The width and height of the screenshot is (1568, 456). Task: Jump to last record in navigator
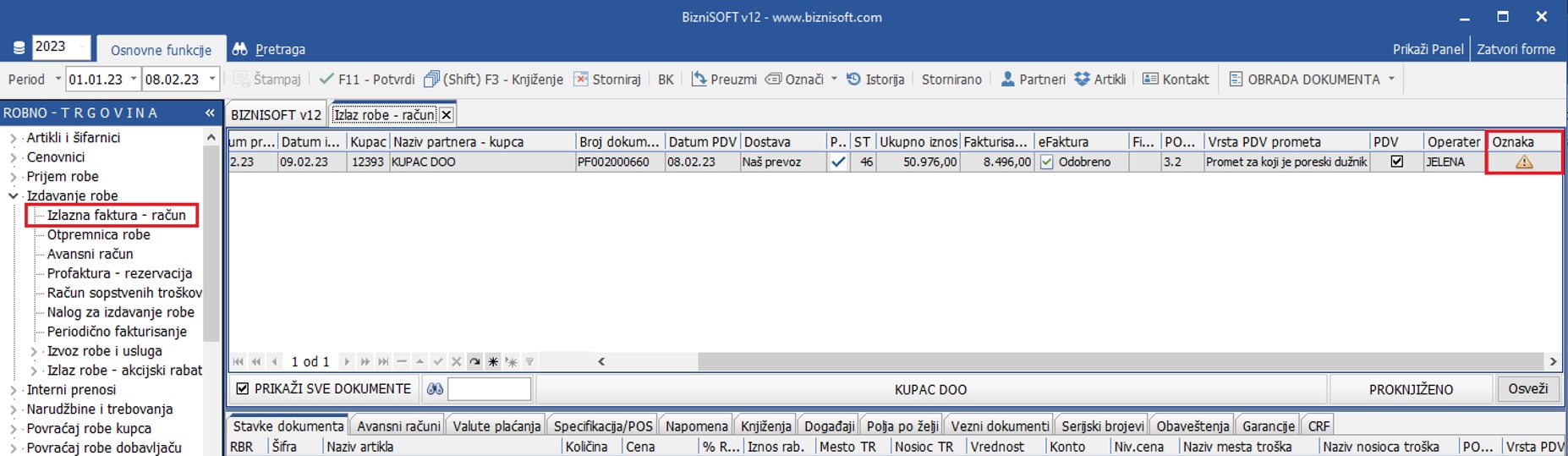383,361
